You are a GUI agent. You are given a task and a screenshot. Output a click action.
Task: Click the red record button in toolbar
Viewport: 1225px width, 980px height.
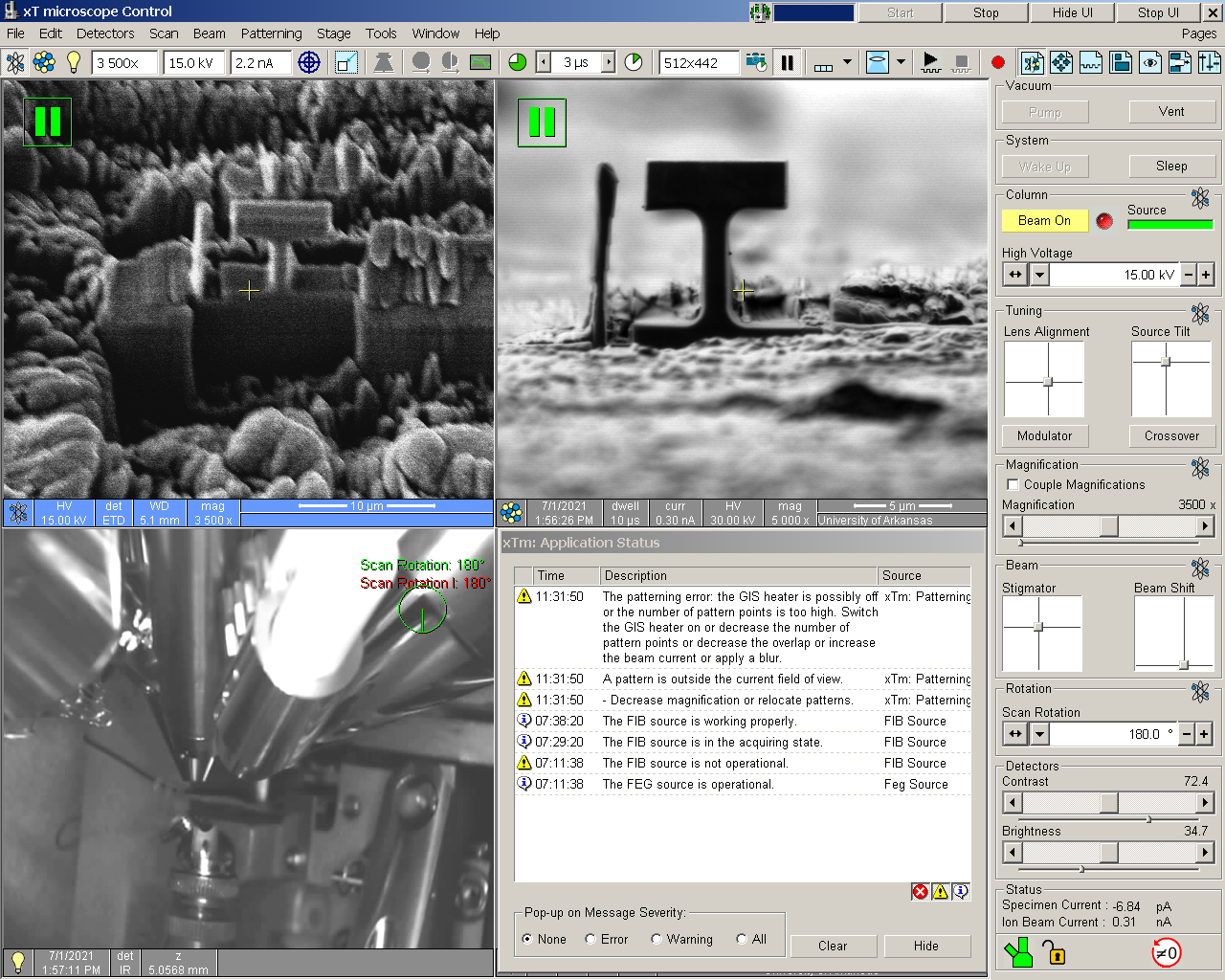point(998,63)
